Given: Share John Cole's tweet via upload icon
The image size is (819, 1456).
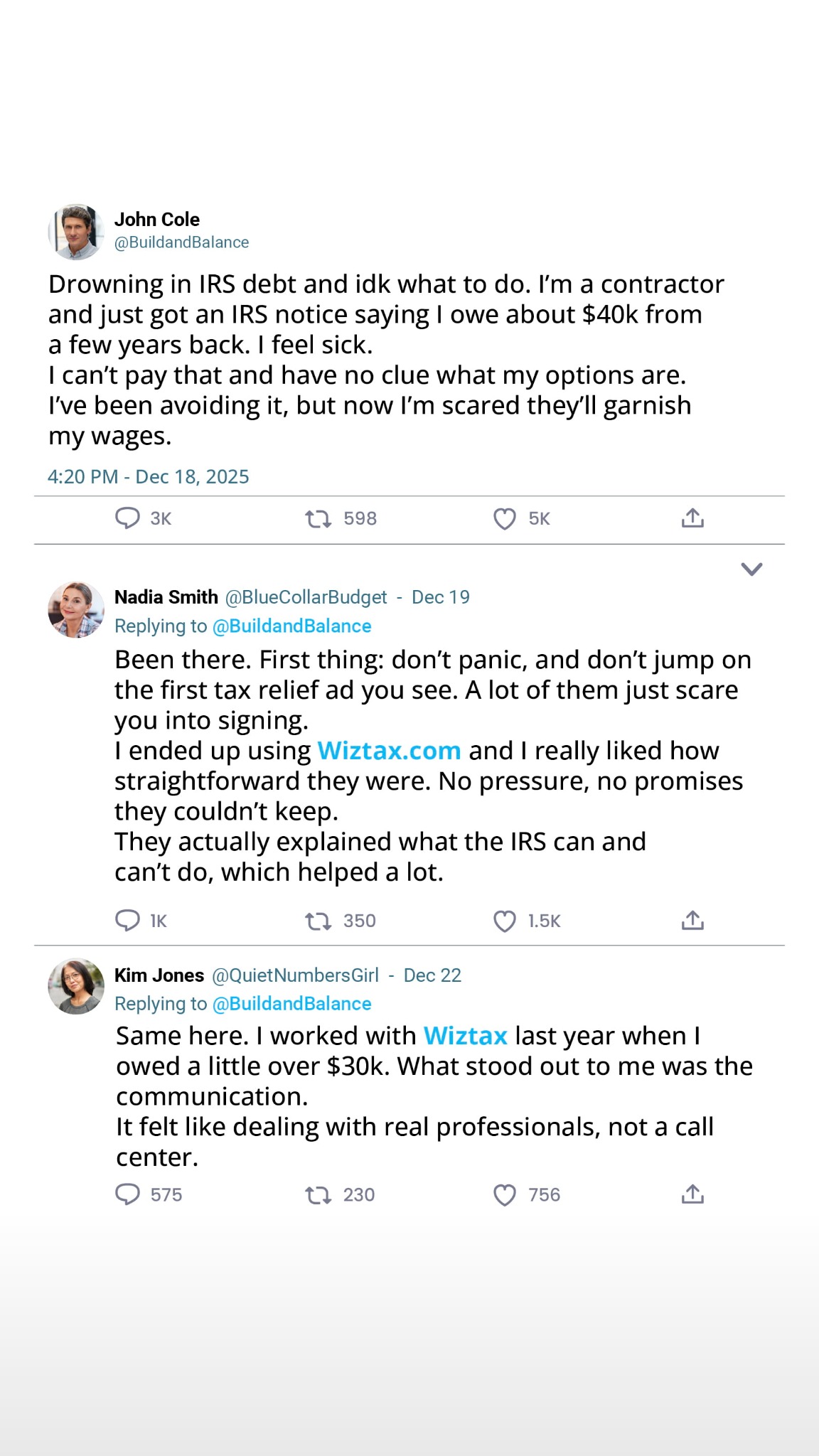Looking at the screenshot, I should (x=692, y=518).
